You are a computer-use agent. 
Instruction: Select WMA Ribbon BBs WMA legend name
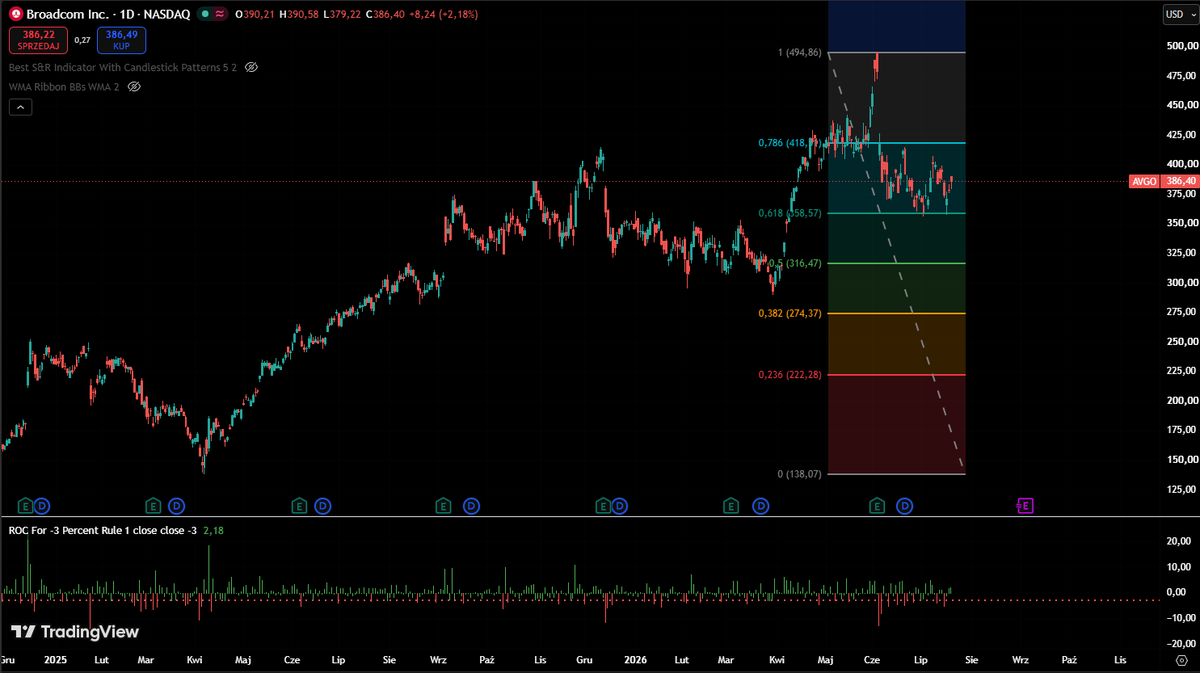pyautogui.click(x=63, y=87)
